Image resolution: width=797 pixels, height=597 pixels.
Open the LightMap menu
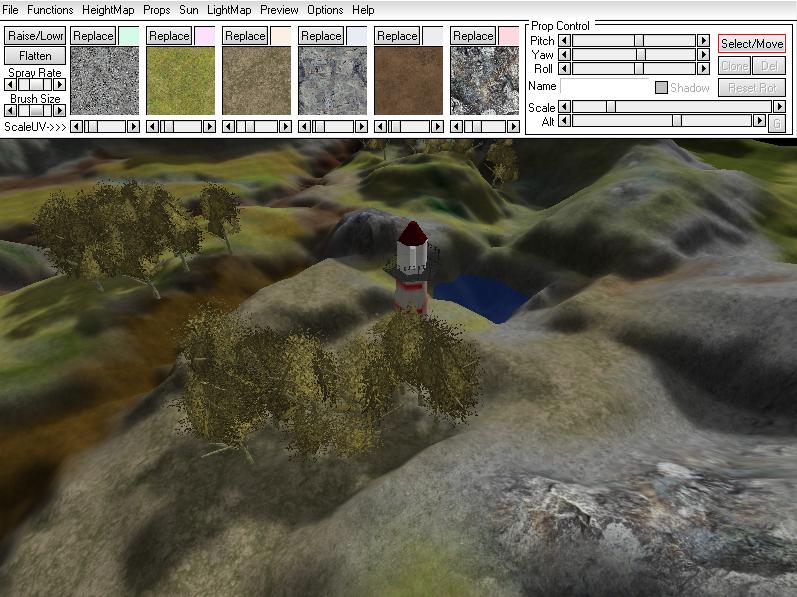[229, 10]
